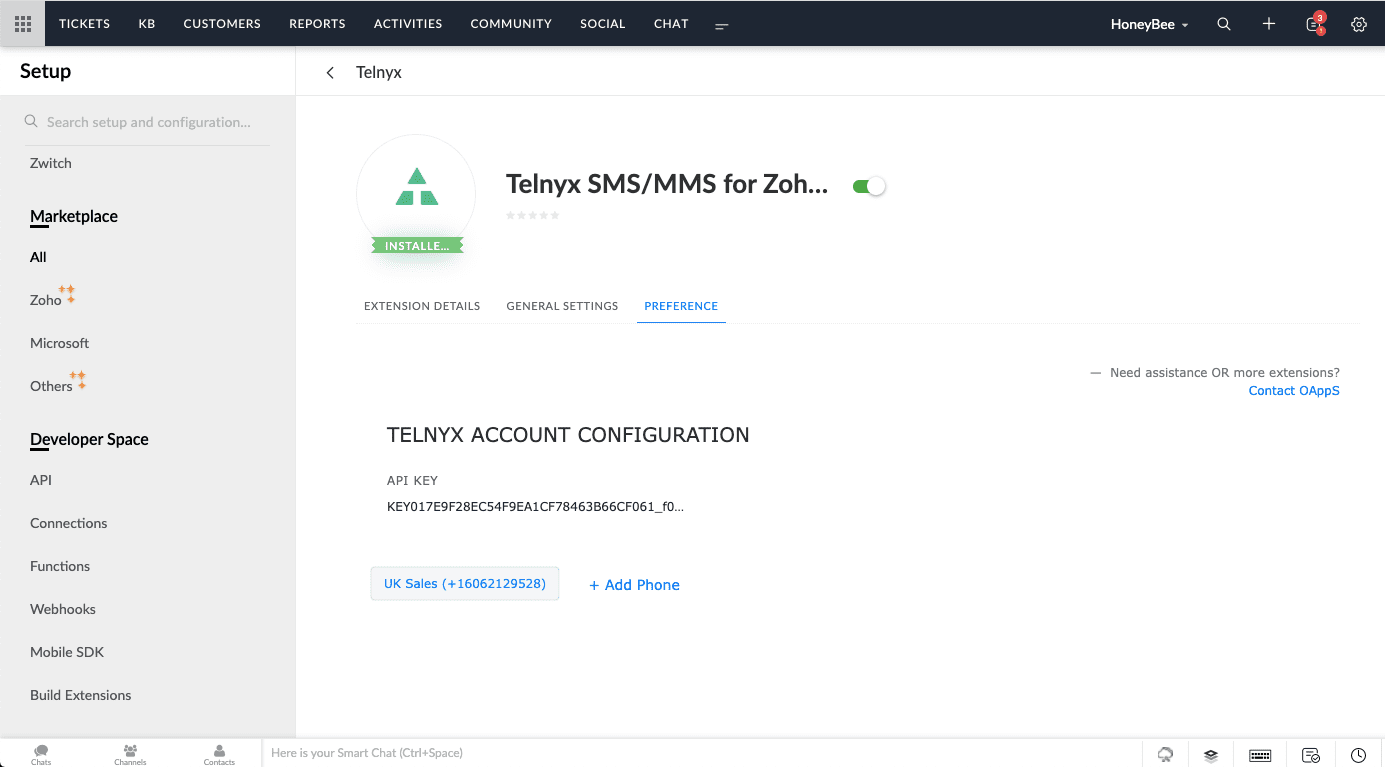Select the Preference tab

pyautogui.click(x=681, y=306)
